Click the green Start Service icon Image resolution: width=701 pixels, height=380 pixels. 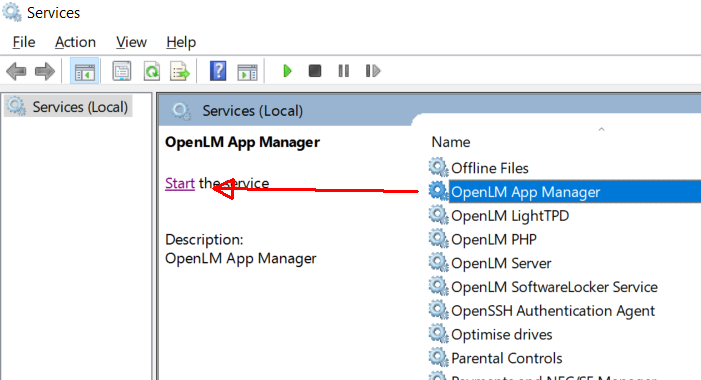pyautogui.click(x=287, y=71)
